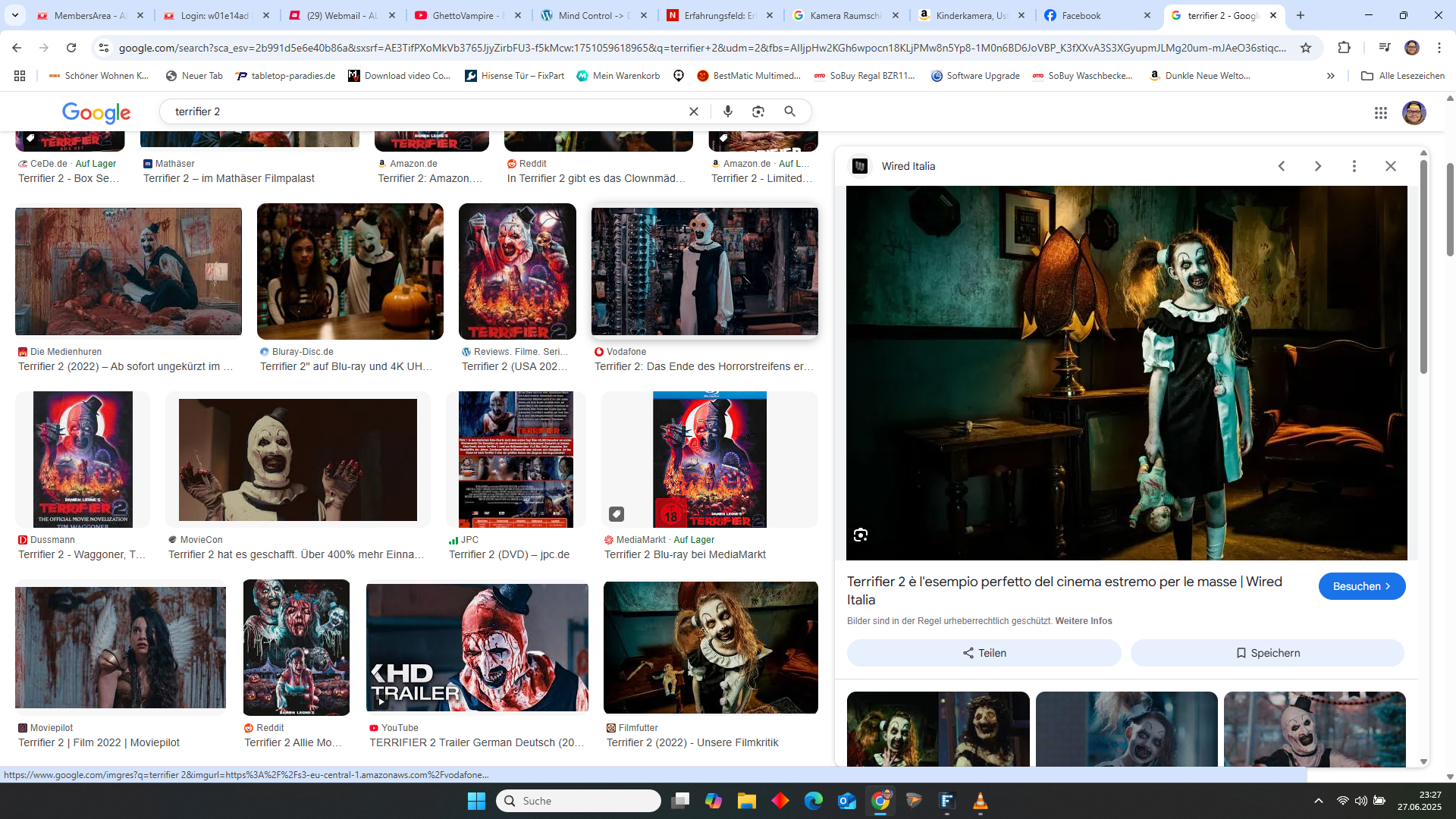
Task: Open Microsoft Edge from taskbar
Action: coord(814,801)
